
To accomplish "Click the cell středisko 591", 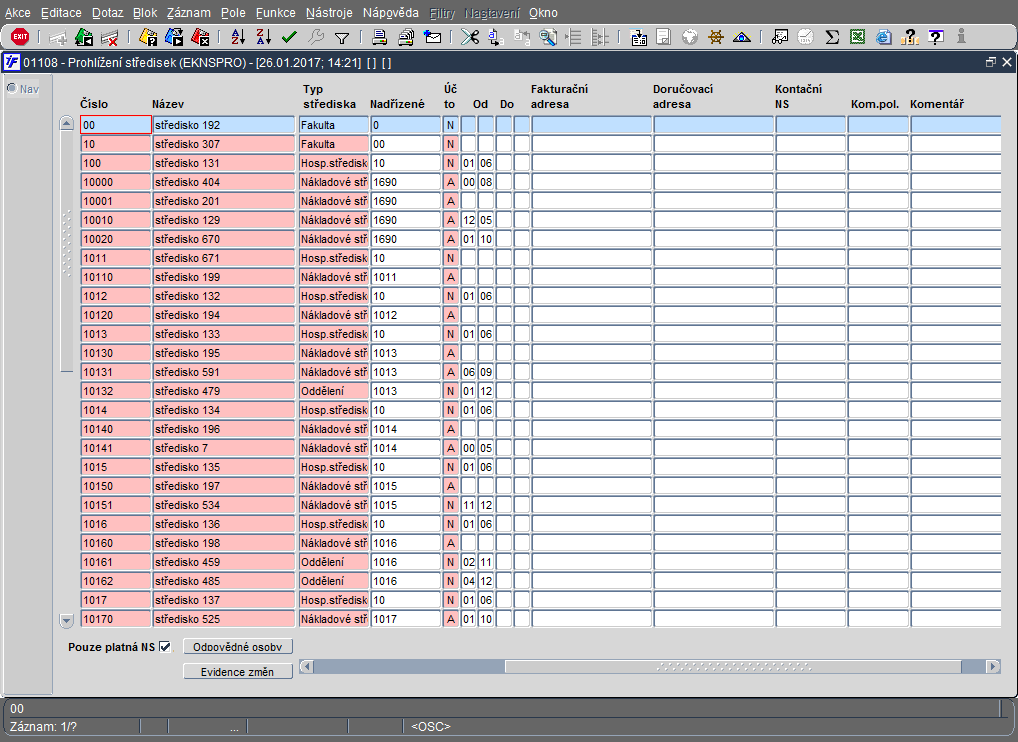I will click(223, 372).
